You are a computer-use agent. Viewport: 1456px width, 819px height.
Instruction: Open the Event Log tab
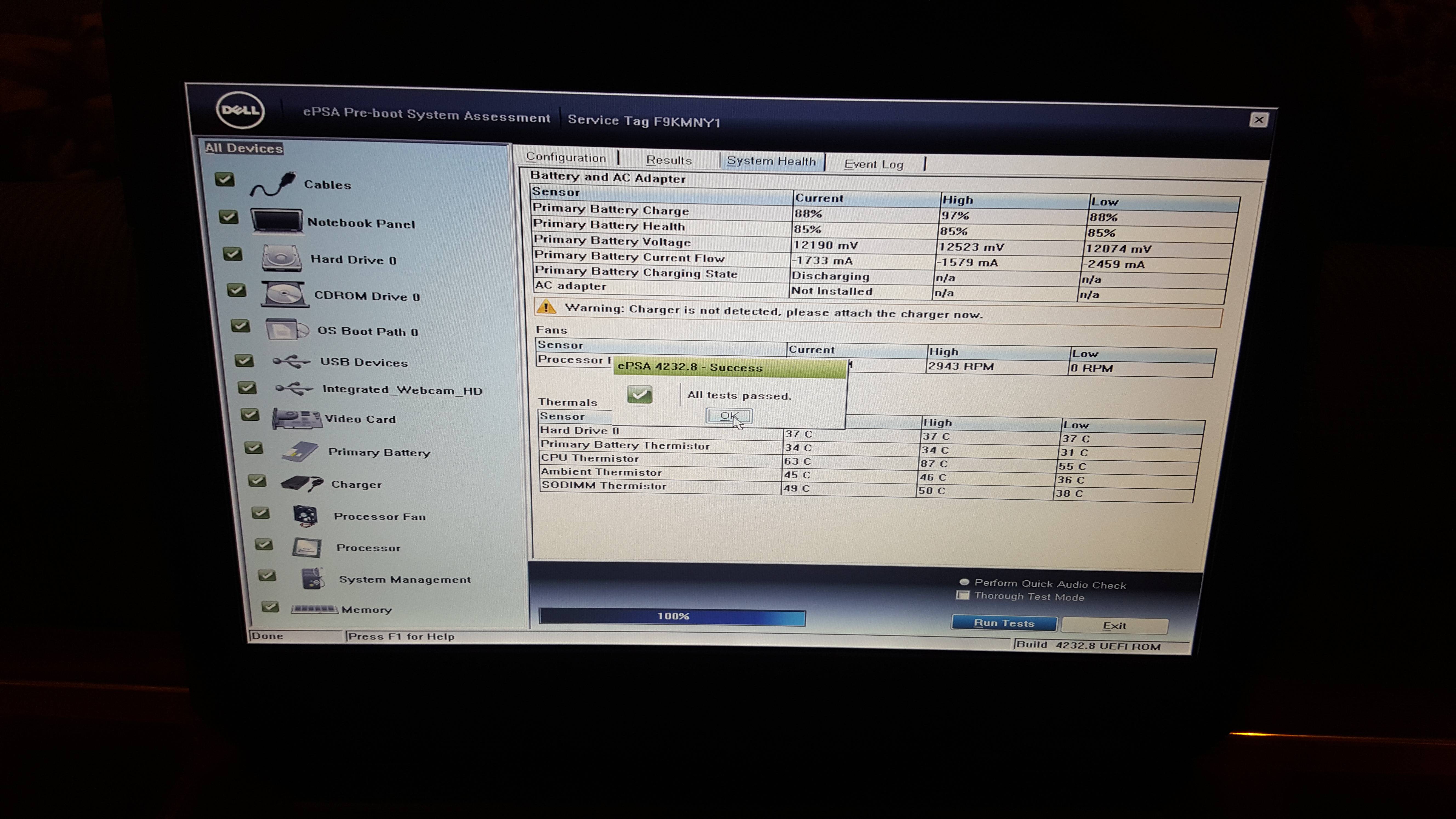tap(873, 164)
